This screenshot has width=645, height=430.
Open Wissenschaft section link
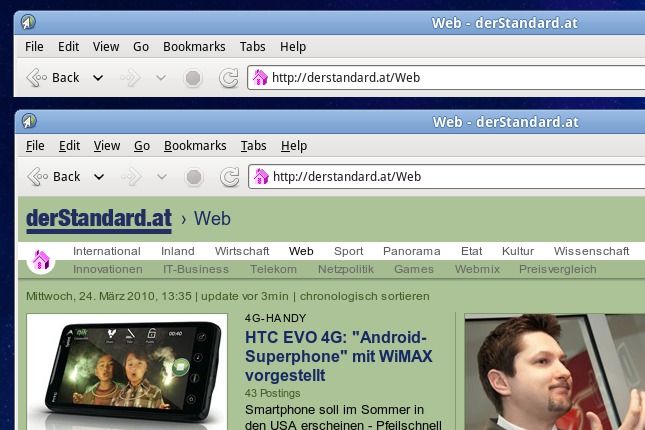point(592,251)
